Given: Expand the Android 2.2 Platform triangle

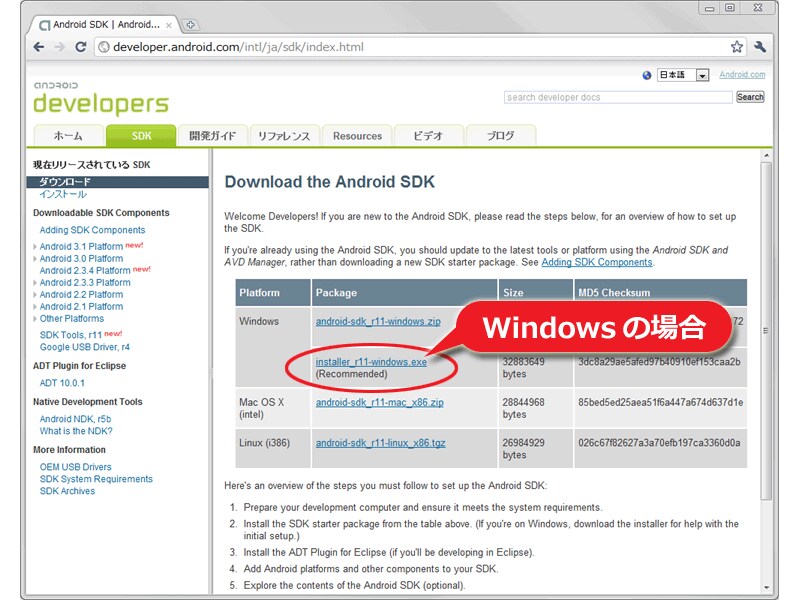Looking at the screenshot, I should point(35,294).
